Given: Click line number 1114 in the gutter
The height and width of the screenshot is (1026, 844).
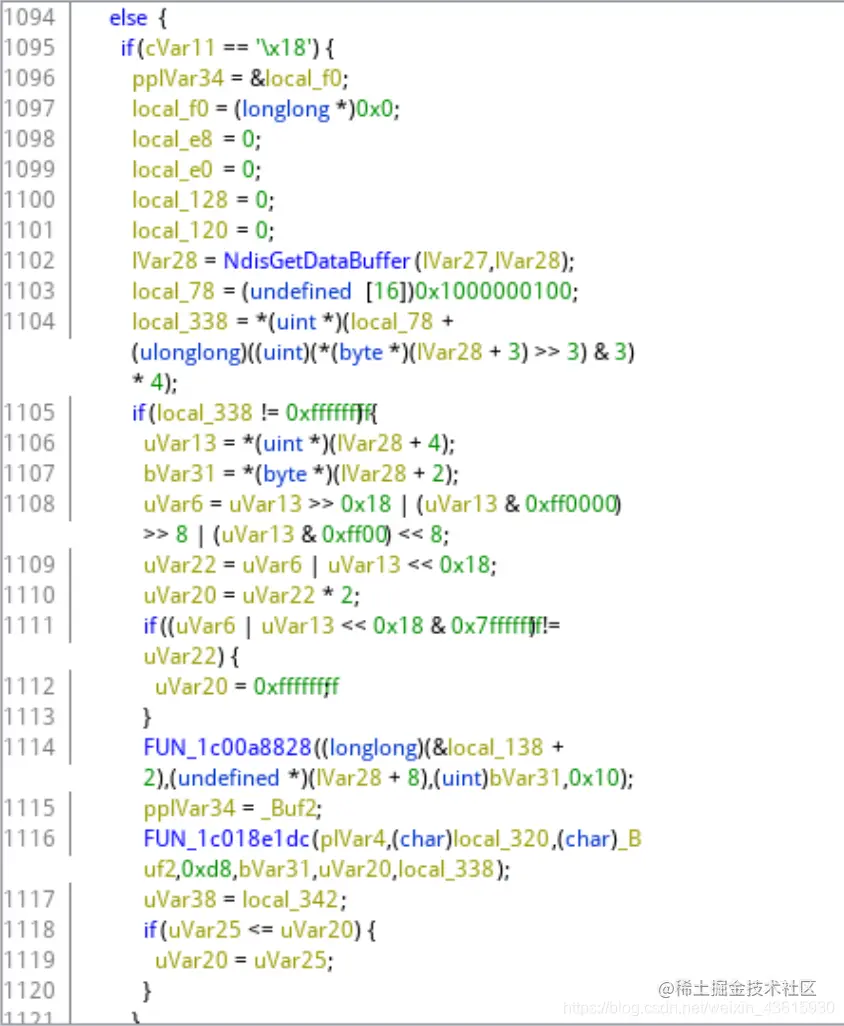Looking at the screenshot, I should [x=30, y=747].
